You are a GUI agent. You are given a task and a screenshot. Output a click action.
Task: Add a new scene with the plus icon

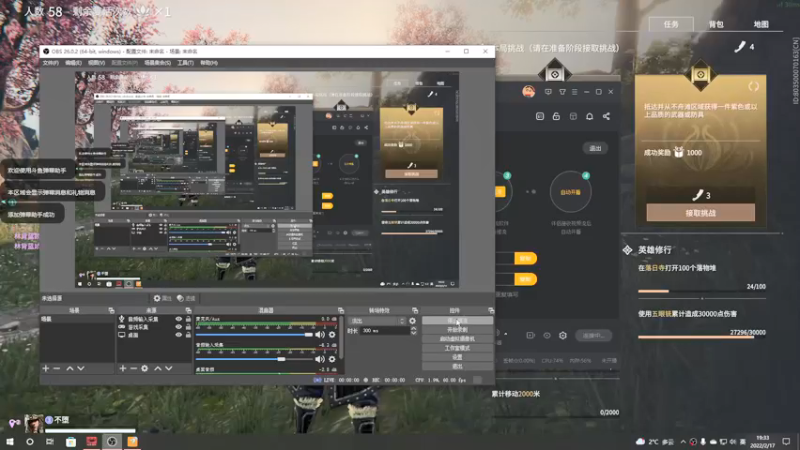click(x=46, y=368)
